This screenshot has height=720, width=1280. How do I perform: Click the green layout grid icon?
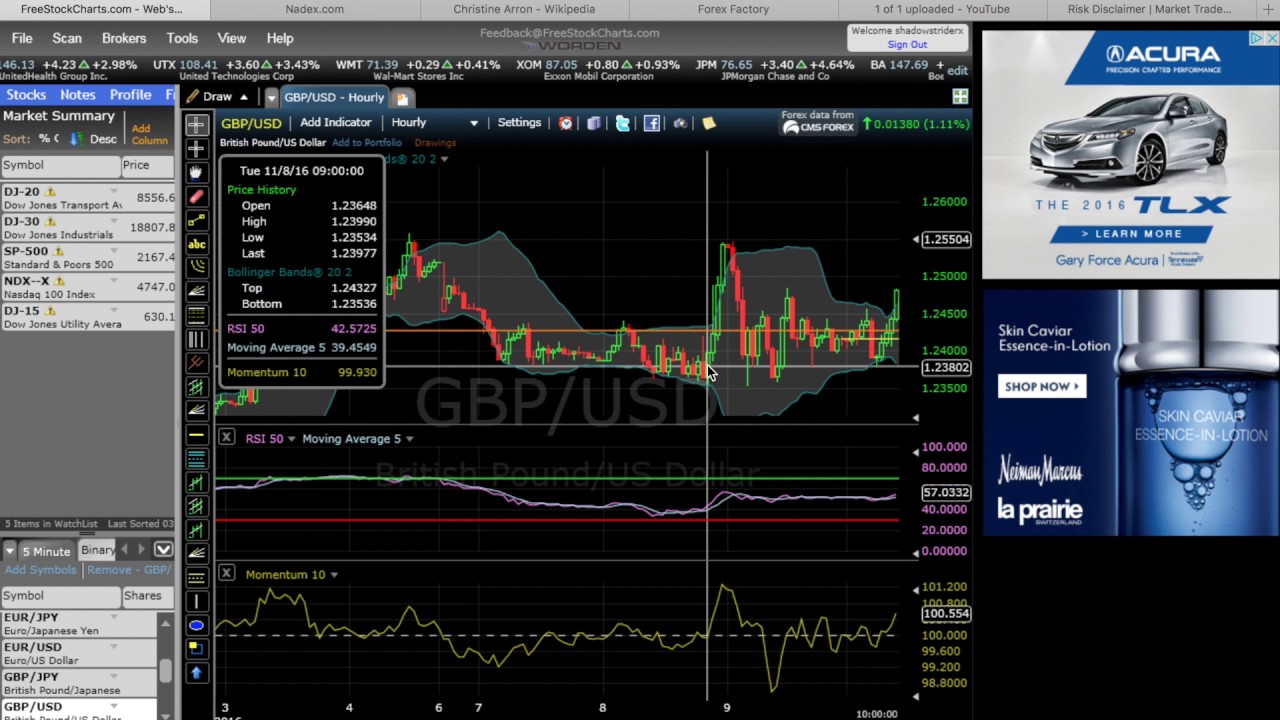[x=960, y=97]
